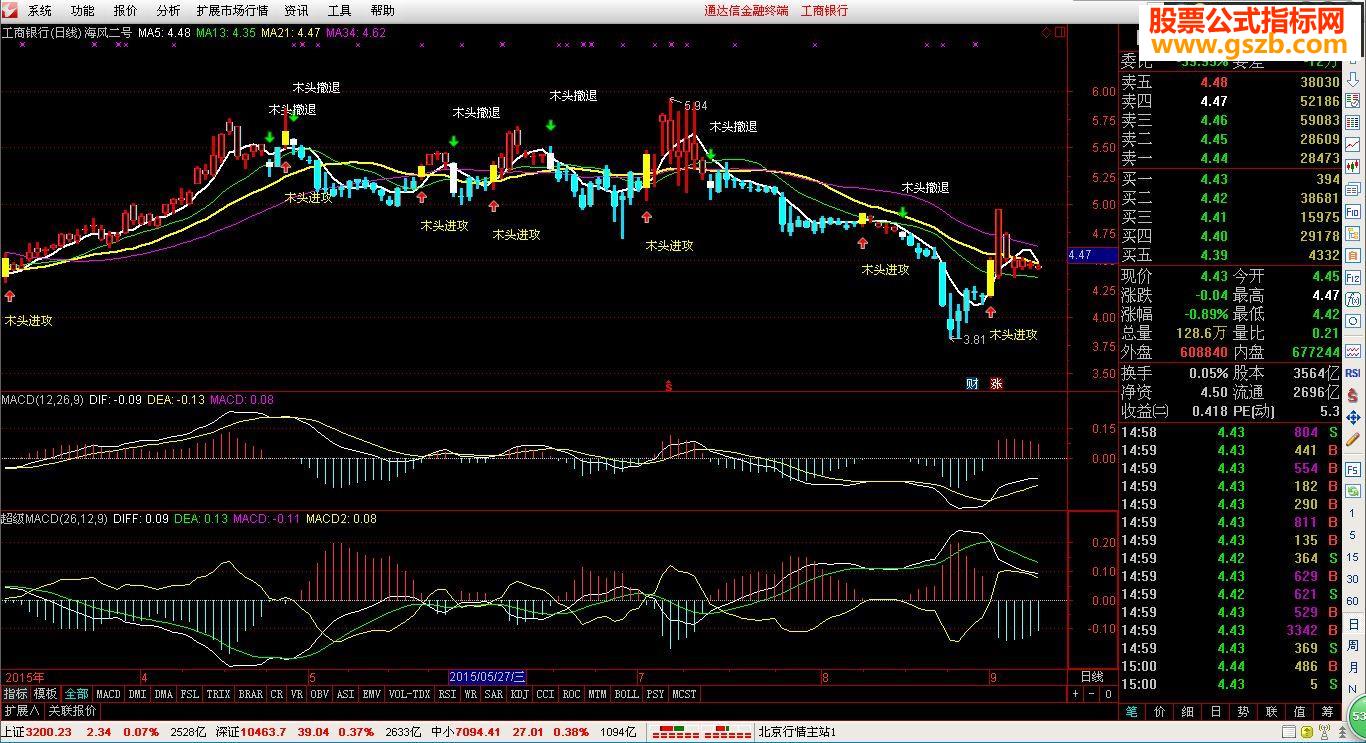This screenshot has width=1366, height=743.
Task: Click the 北京行情主站1 server label
Action: pyautogui.click(x=797, y=733)
